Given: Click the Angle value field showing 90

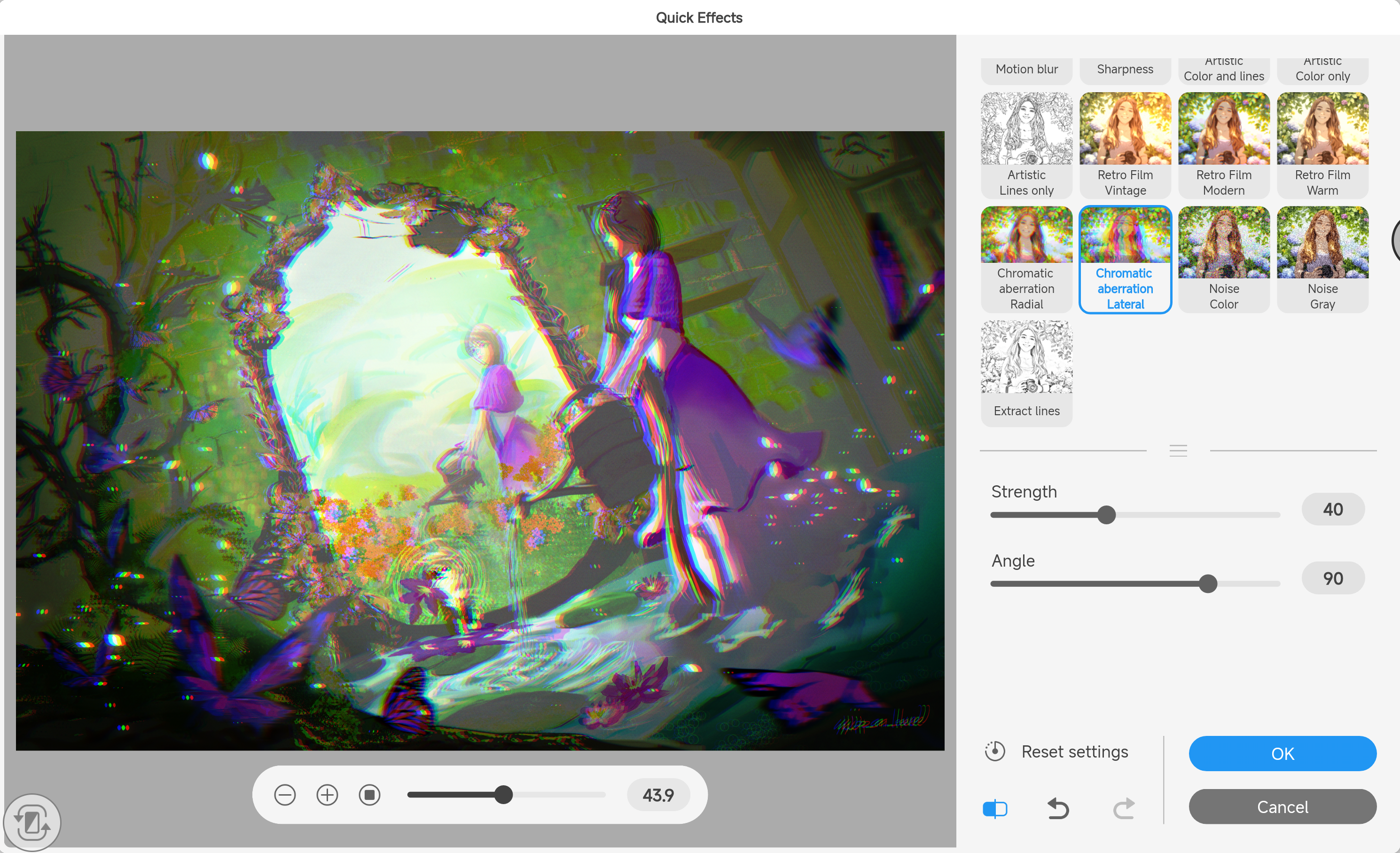Looking at the screenshot, I should pyautogui.click(x=1332, y=578).
